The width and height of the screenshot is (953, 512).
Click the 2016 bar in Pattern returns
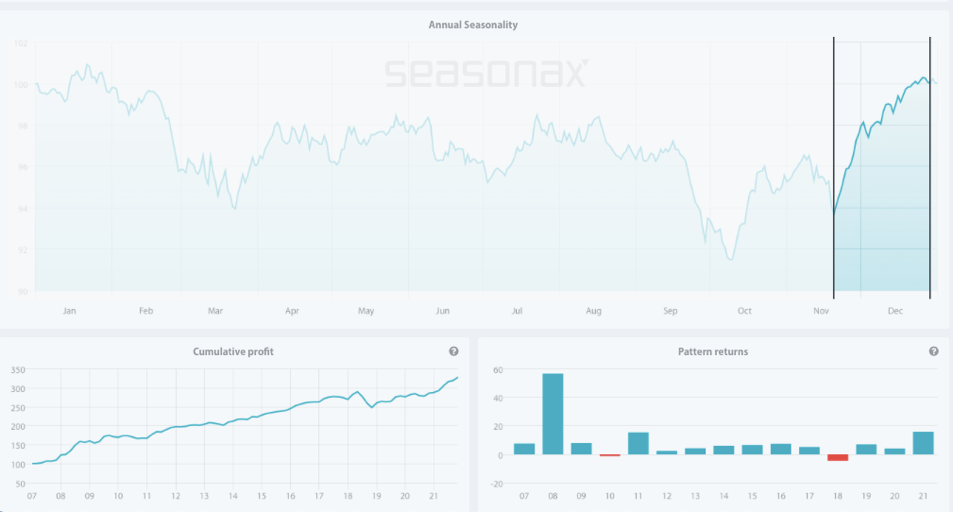click(780, 449)
